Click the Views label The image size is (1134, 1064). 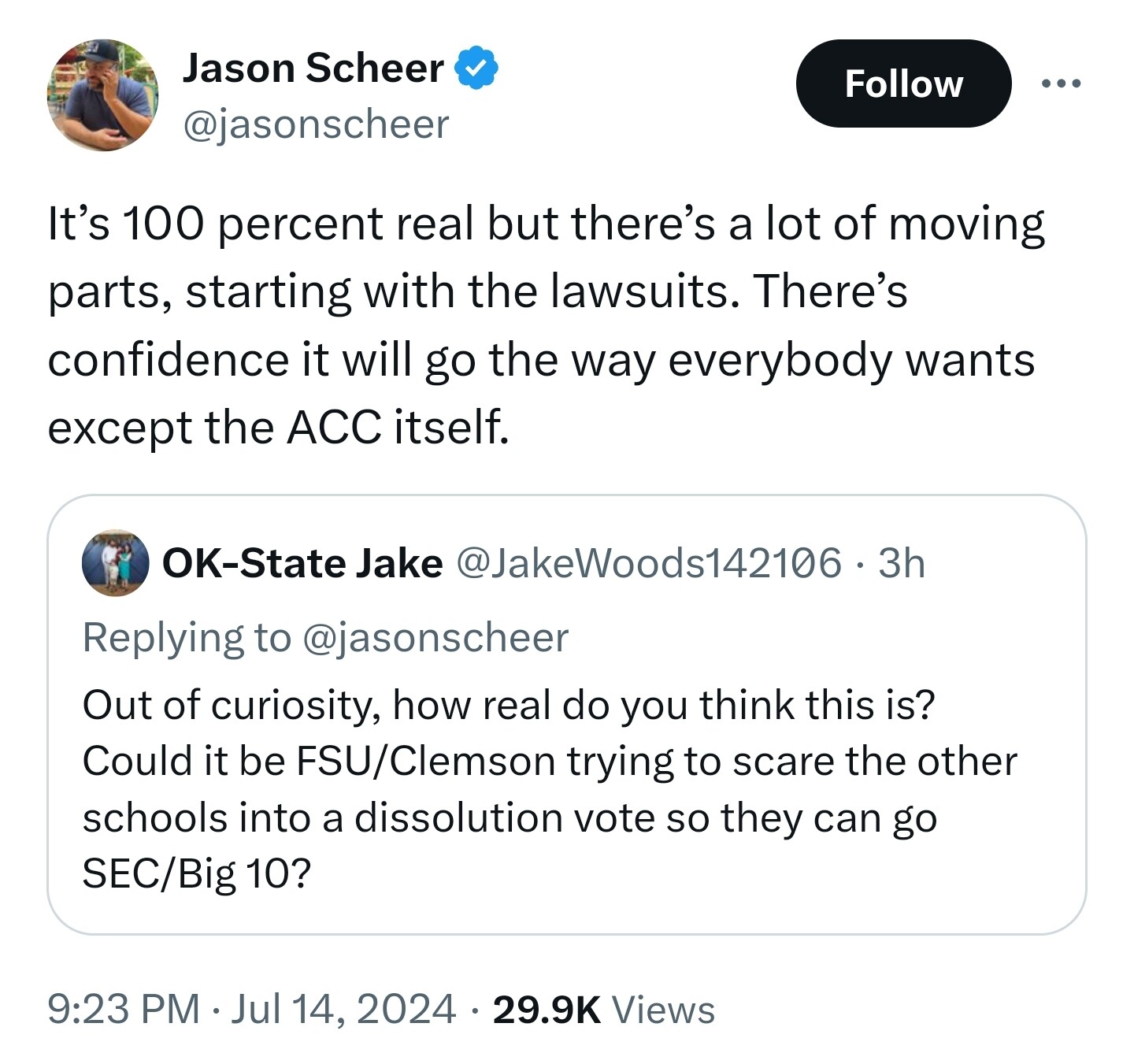(x=663, y=1010)
